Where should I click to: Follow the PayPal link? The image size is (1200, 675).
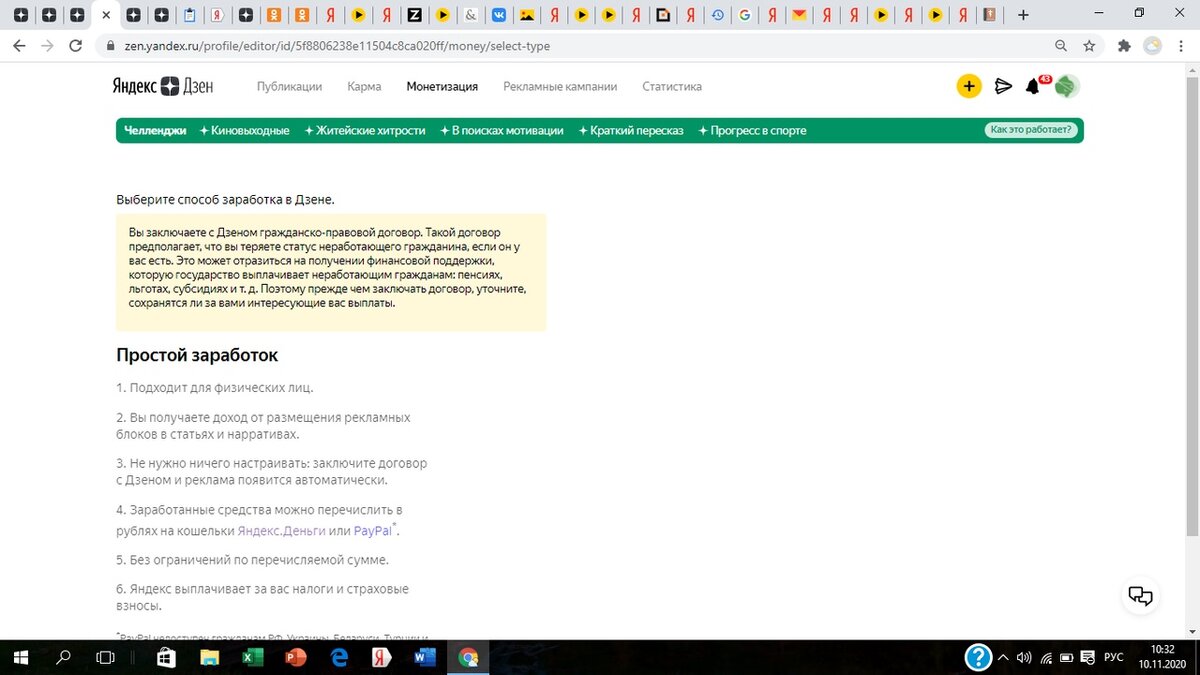click(372, 530)
